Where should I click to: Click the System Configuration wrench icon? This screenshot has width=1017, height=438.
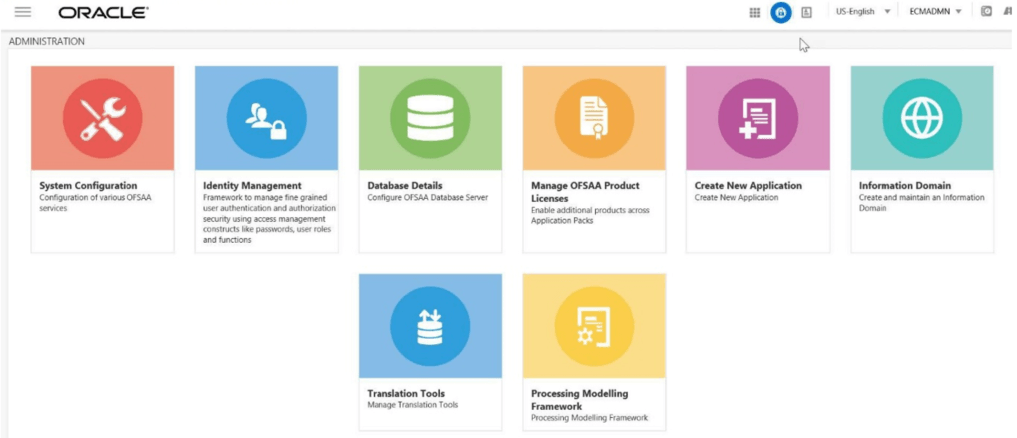[102, 118]
